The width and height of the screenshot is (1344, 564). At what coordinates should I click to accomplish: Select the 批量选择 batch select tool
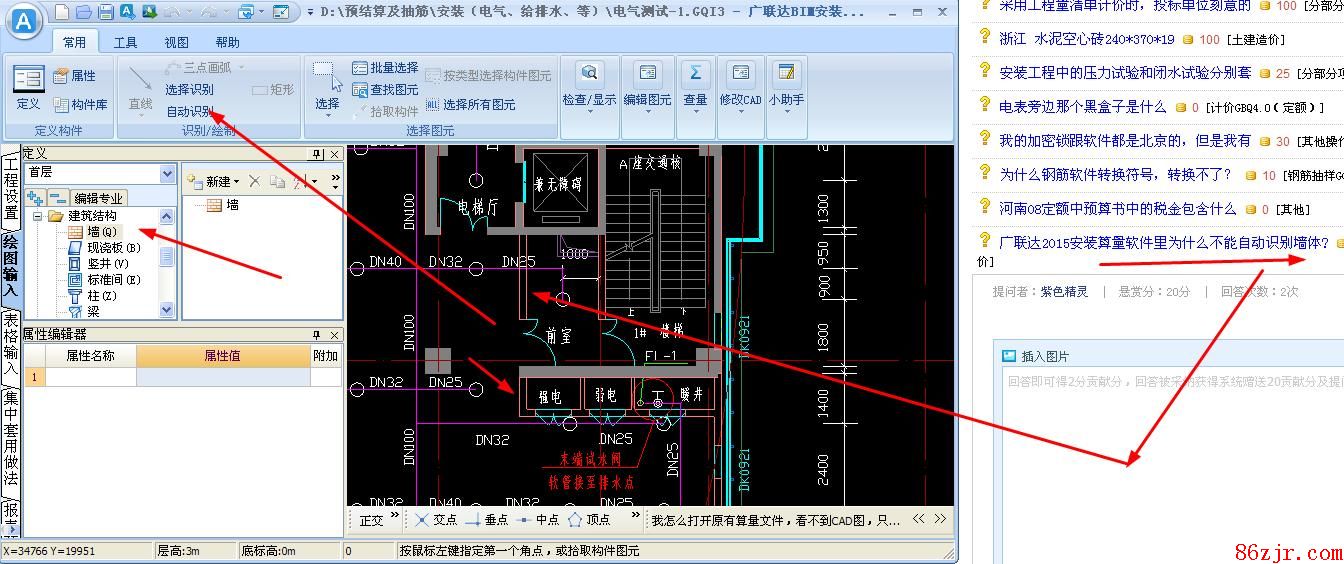point(385,68)
